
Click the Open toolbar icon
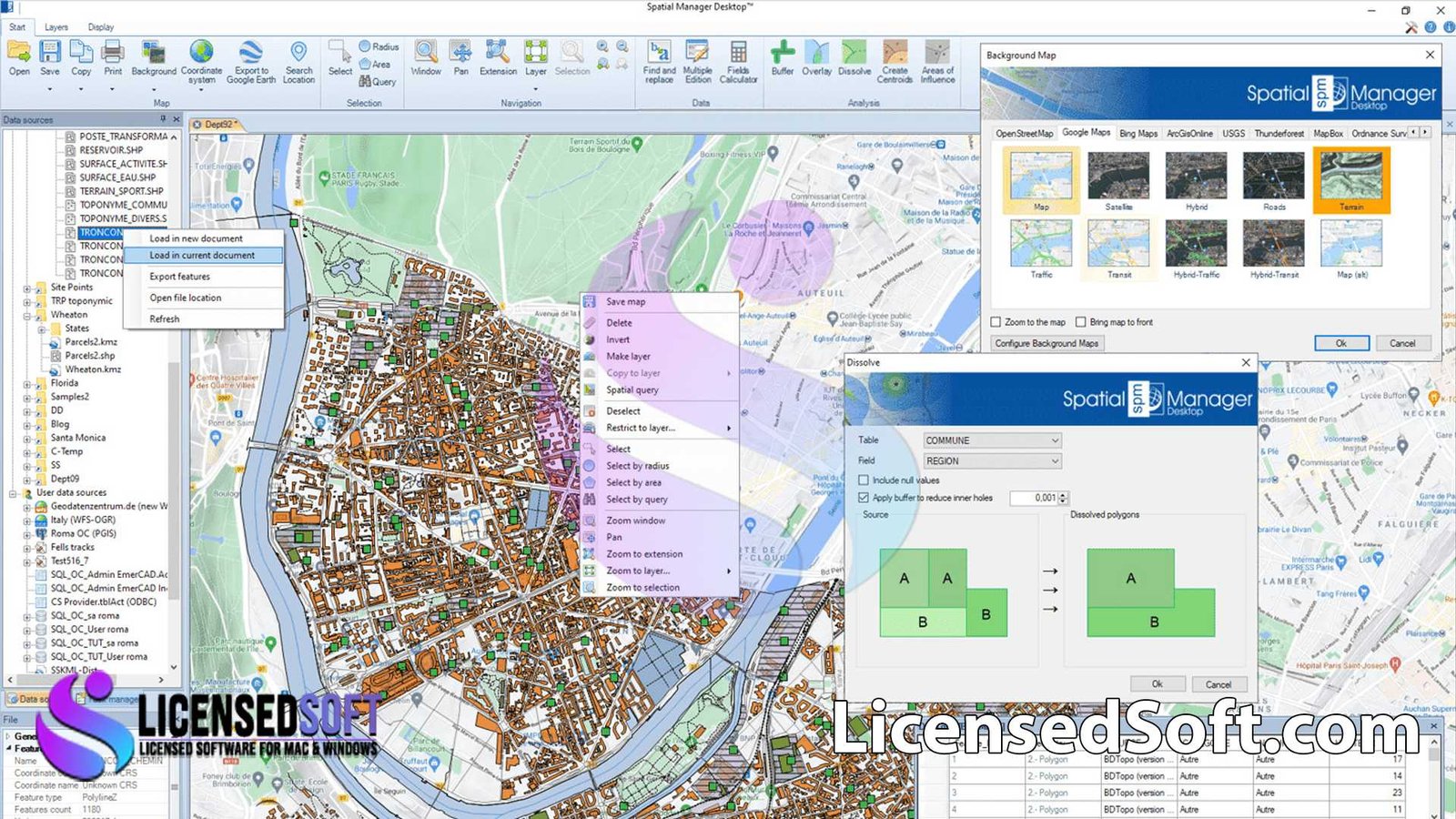19,58
